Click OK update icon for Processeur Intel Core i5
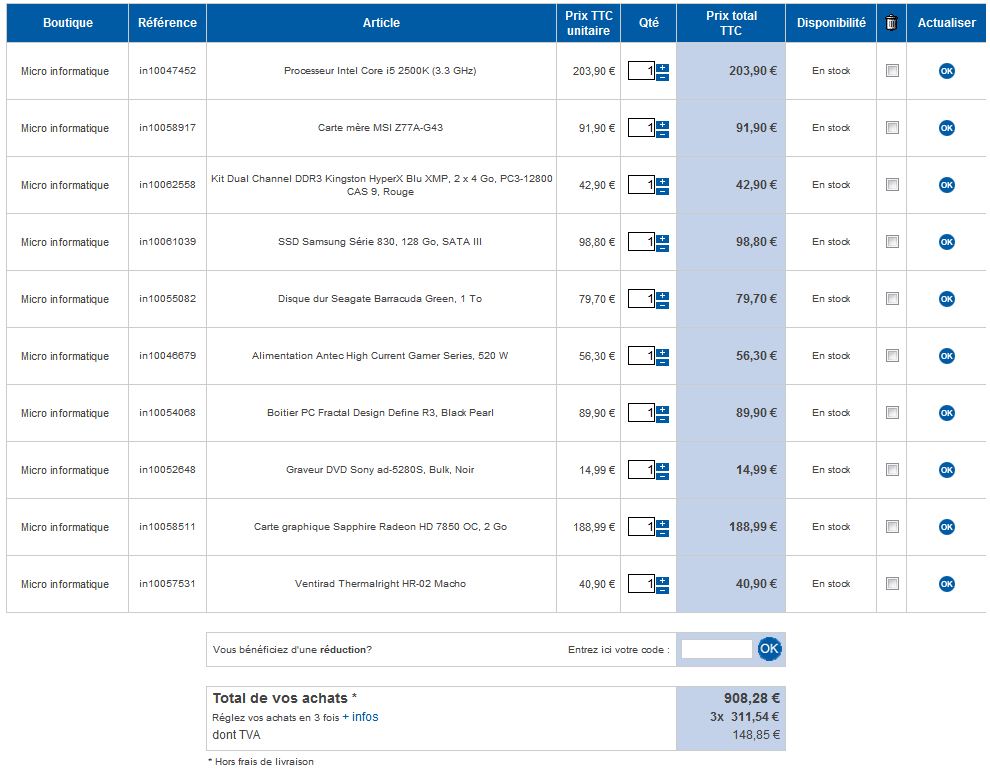 (946, 71)
